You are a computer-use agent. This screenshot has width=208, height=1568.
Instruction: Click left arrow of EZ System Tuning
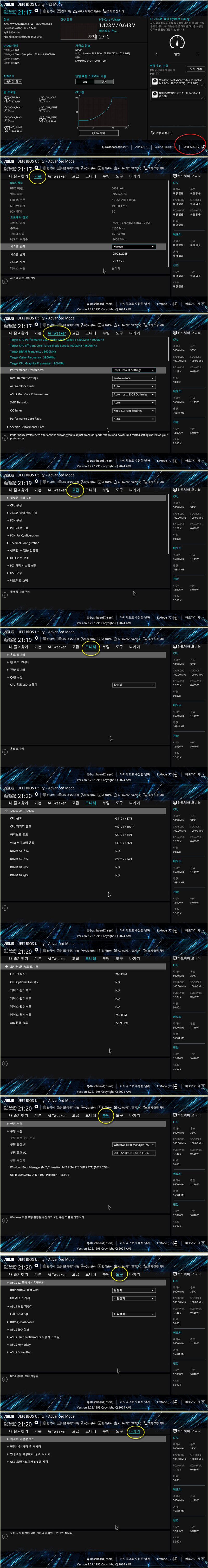tap(156, 54)
